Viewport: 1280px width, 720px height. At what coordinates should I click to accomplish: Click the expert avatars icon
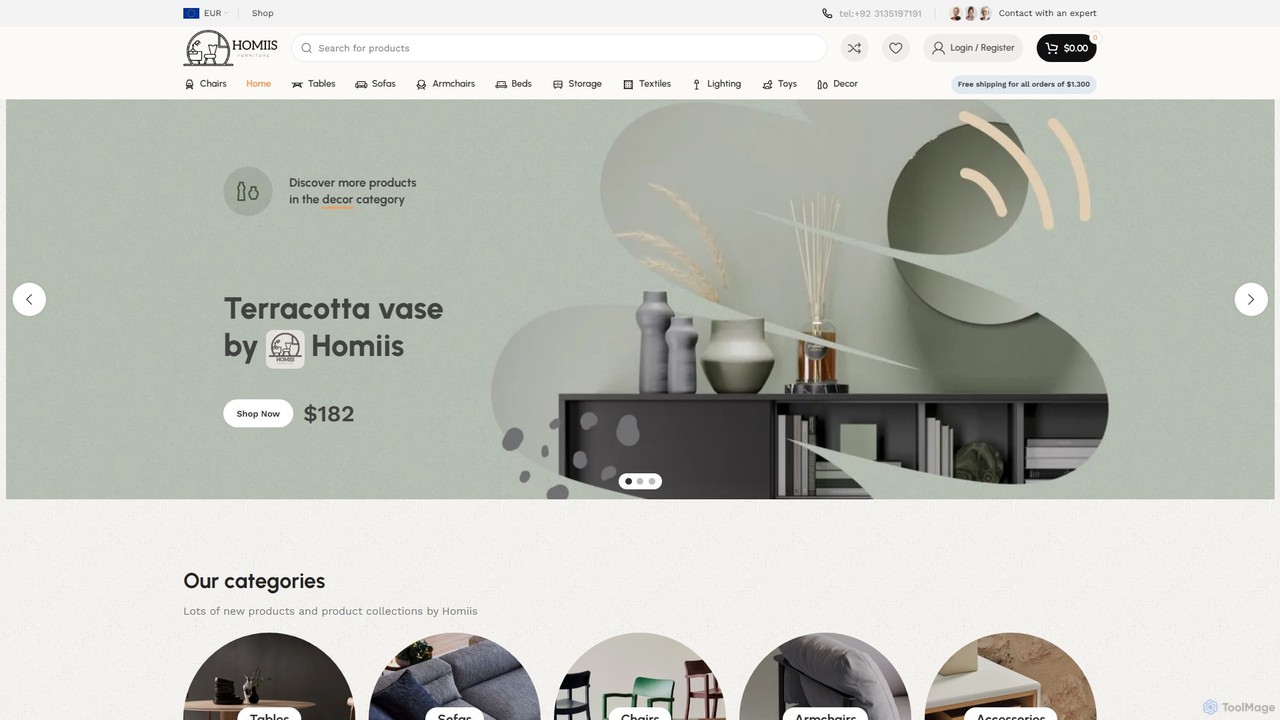pyautogui.click(x=970, y=13)
